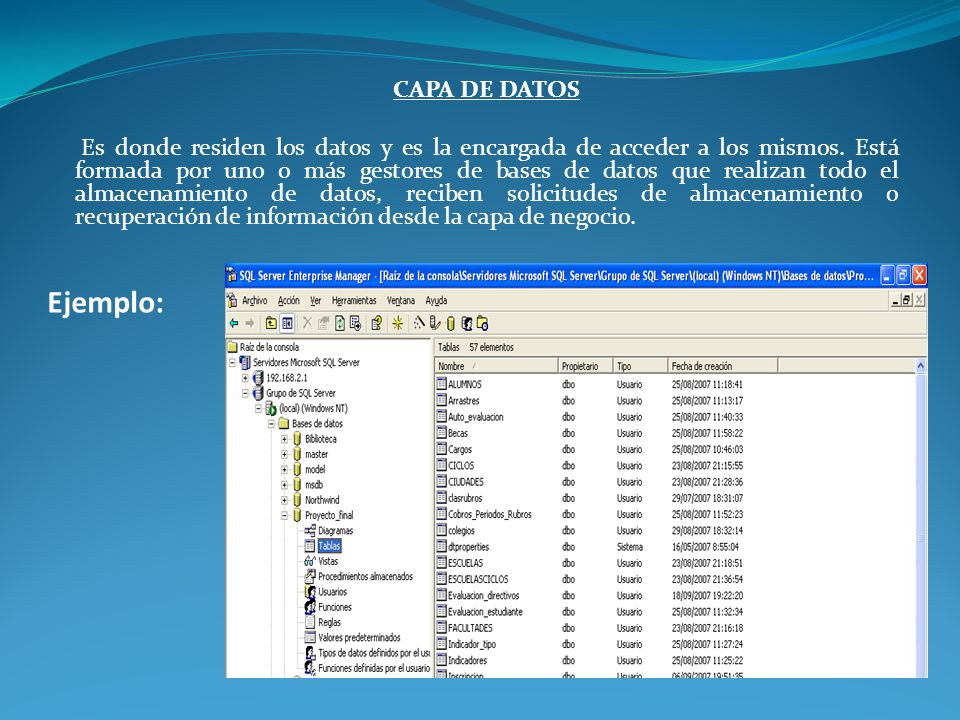Screen dimensions: 960x720
Task: Sort tables by the Propietario column header
Action: 586,366
